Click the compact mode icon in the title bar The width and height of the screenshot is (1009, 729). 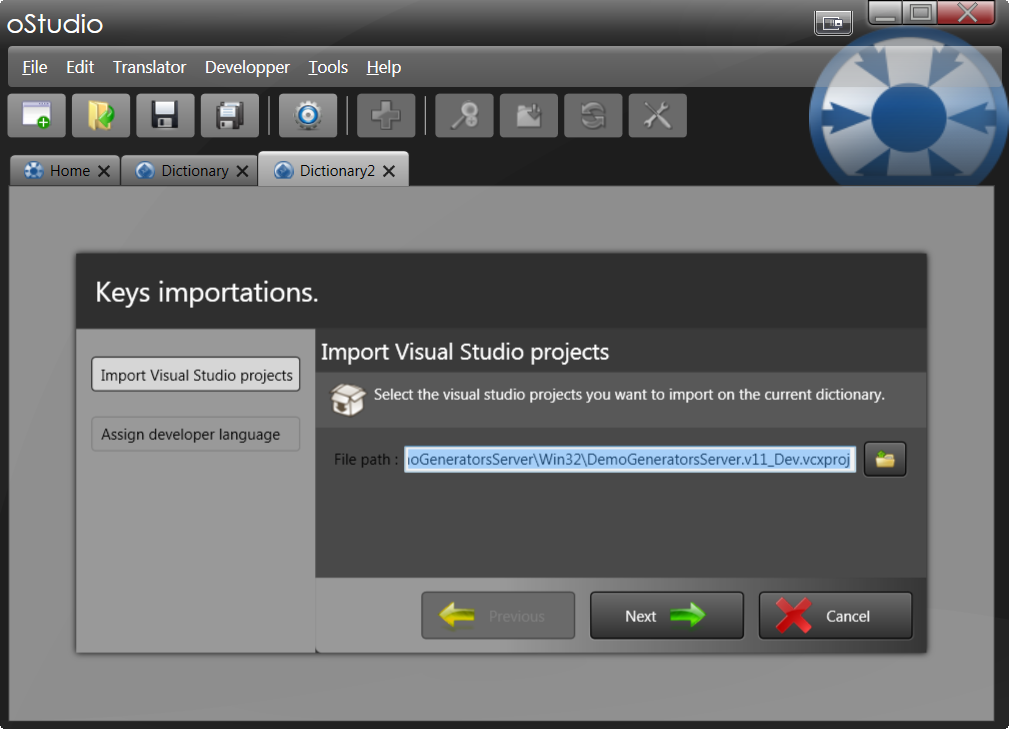tap(833, 23)
